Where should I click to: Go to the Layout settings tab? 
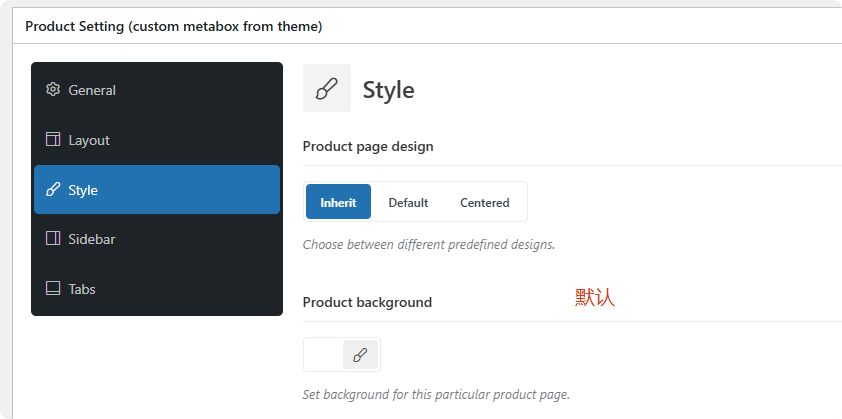pyautogui.click(x=89, y=140)
